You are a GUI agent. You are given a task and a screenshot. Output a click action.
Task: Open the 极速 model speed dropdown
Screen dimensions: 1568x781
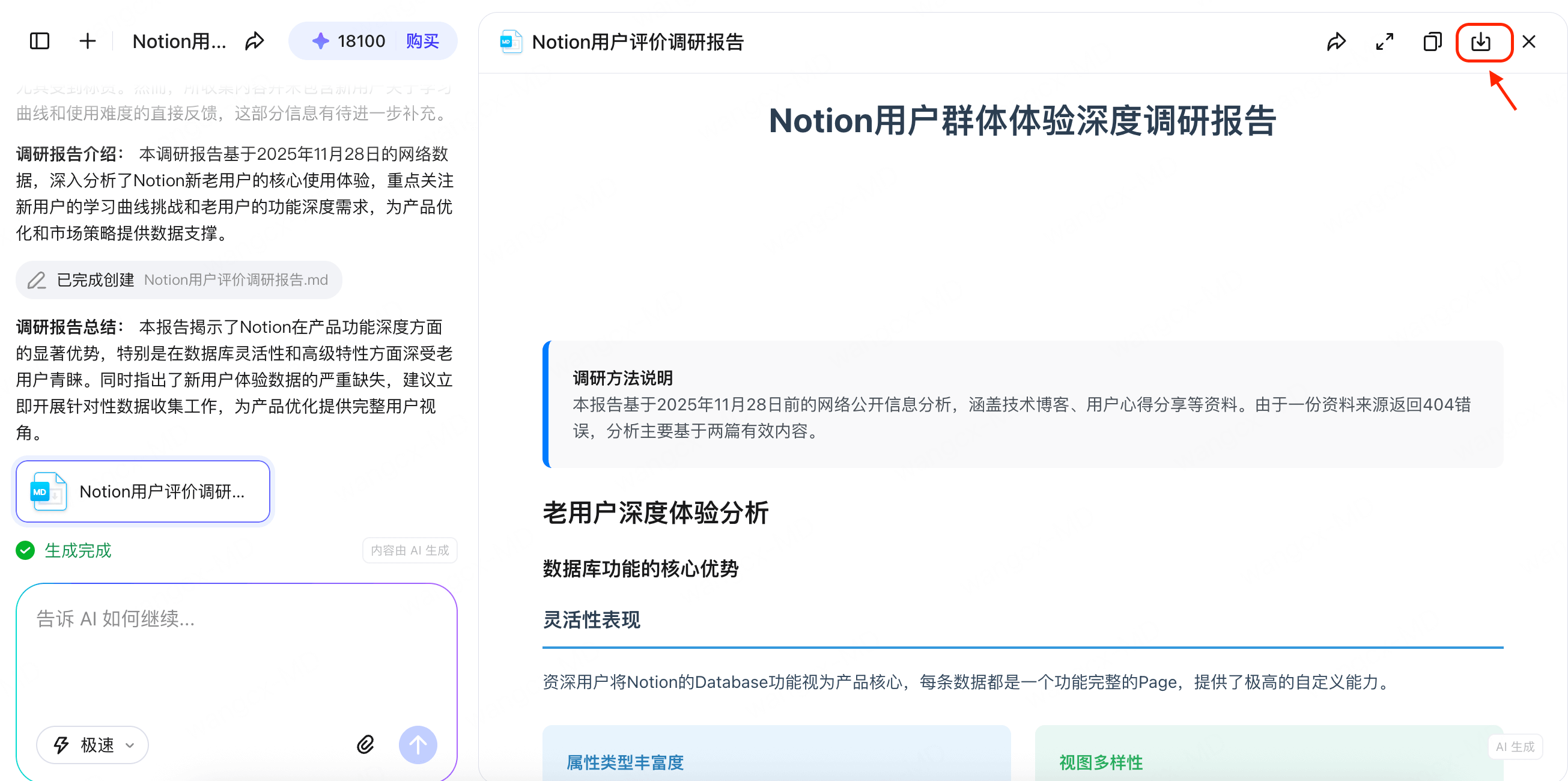coord(92,744)
